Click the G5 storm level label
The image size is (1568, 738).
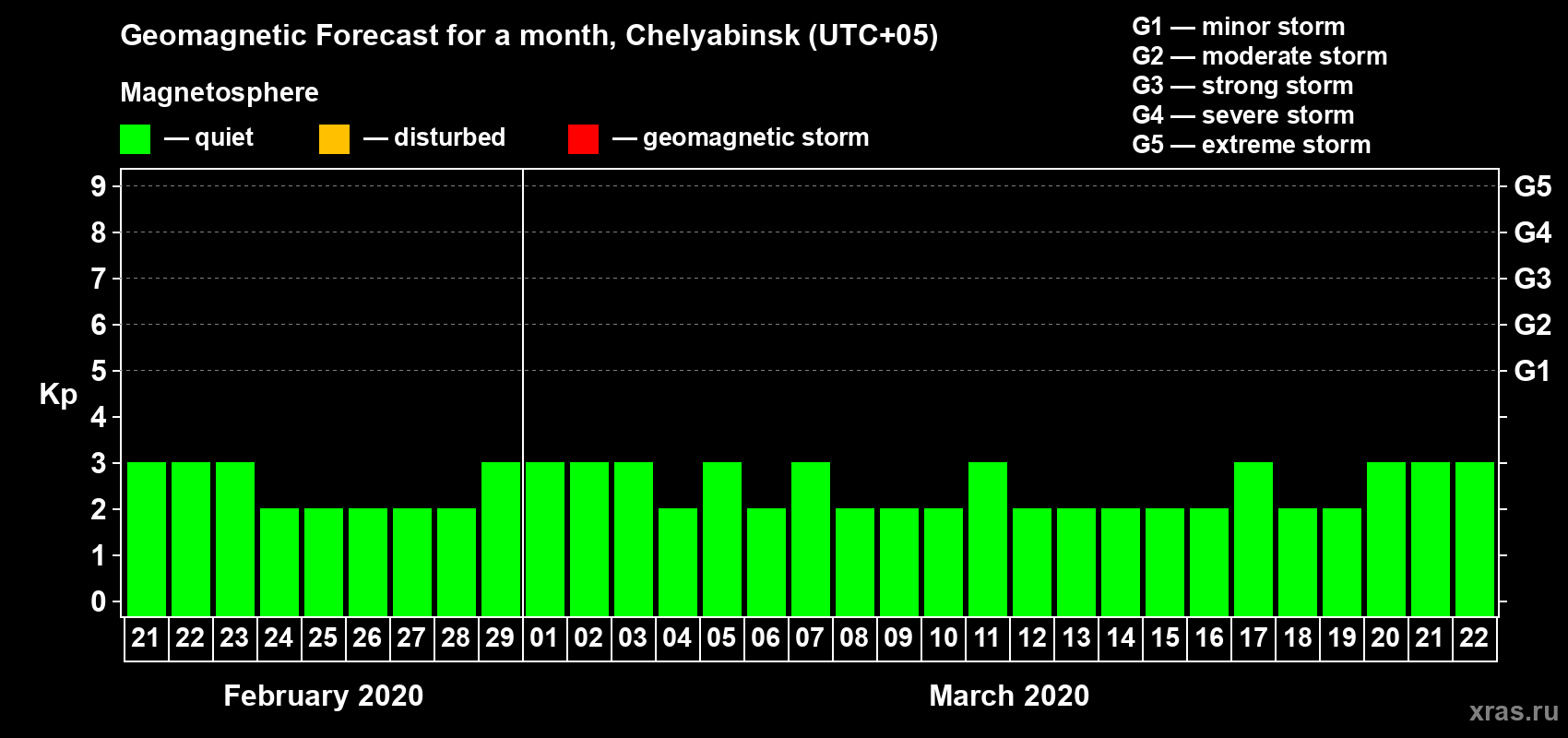click(1533, 186)
